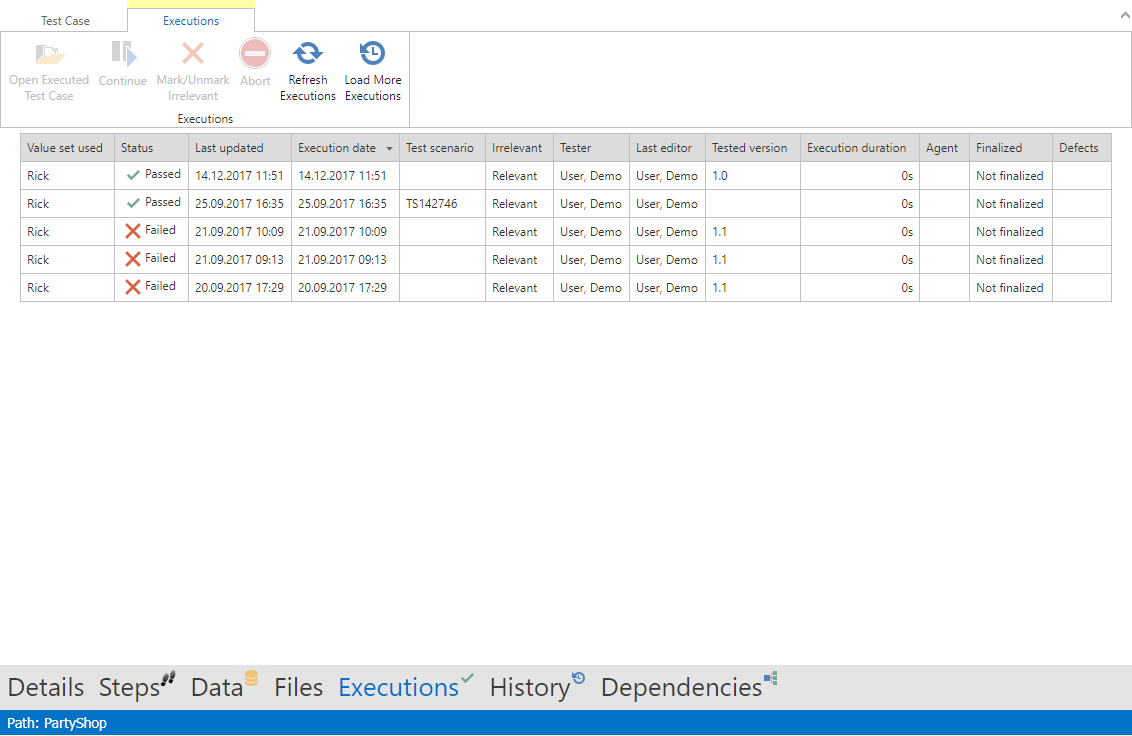
Task: Click Open Executed Test Case icon
Action: pyautogui.click(x=49, y=54)
